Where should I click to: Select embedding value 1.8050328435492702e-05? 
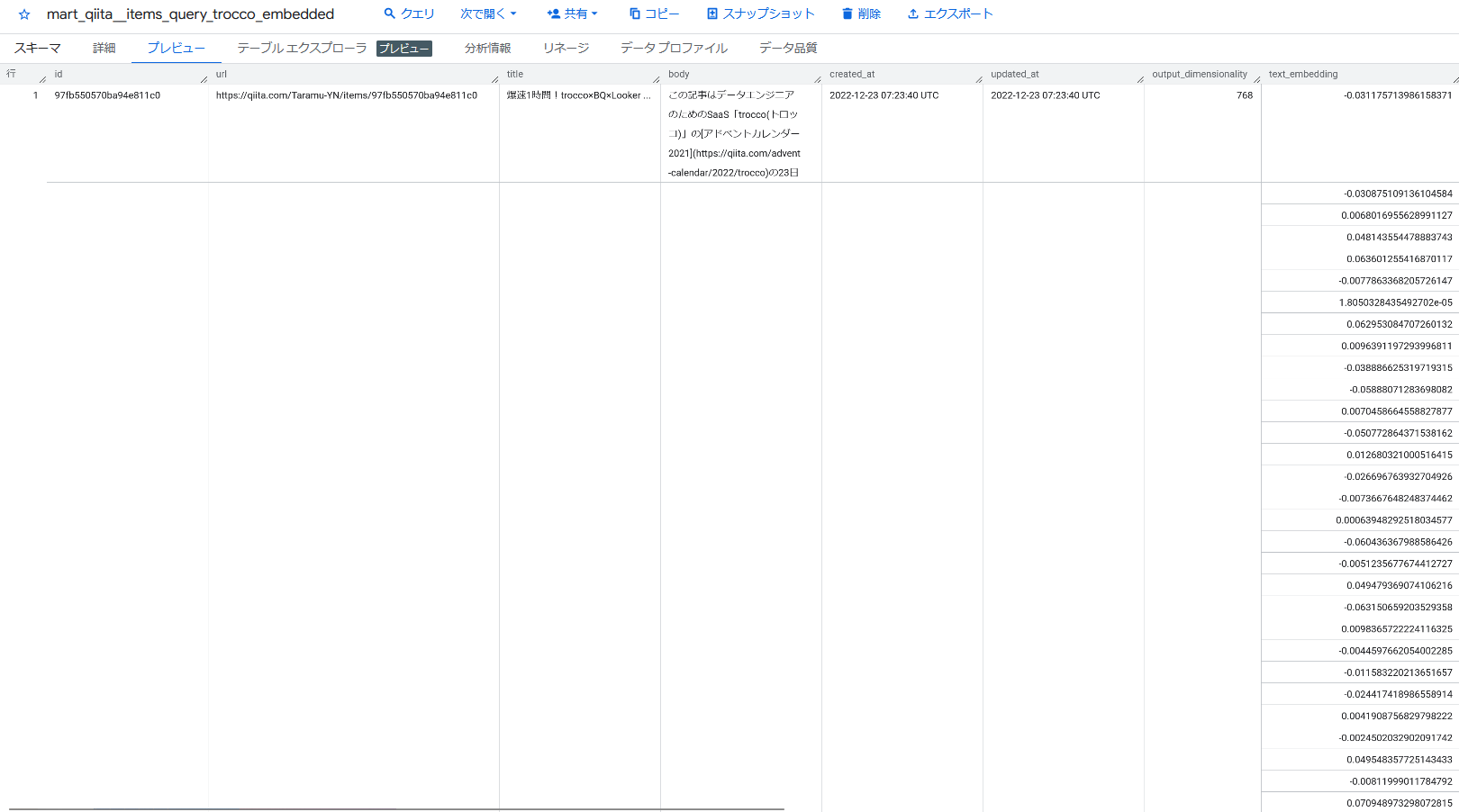click(x=1395, y=302)
